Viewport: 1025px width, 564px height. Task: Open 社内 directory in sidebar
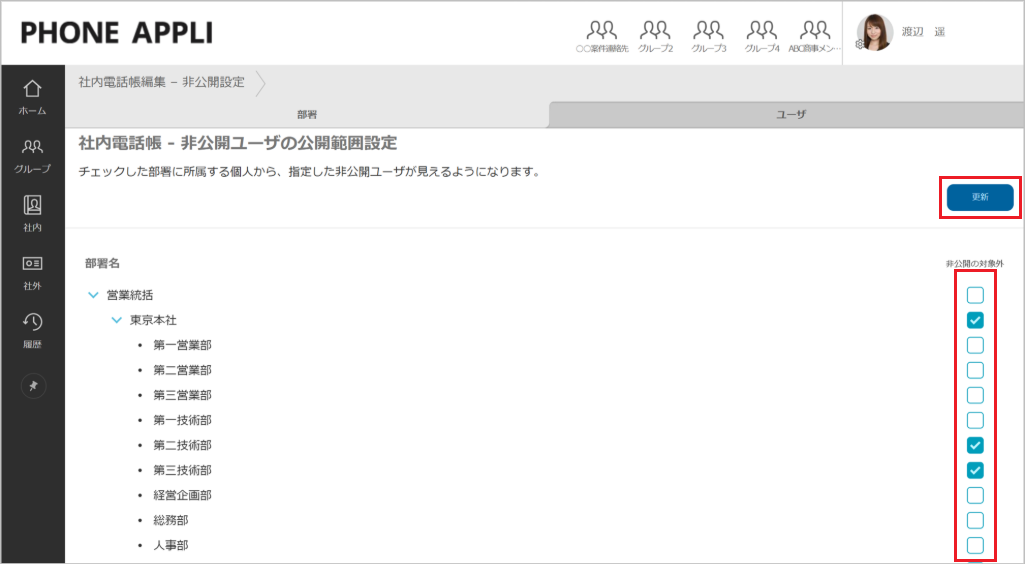(33, 213)
